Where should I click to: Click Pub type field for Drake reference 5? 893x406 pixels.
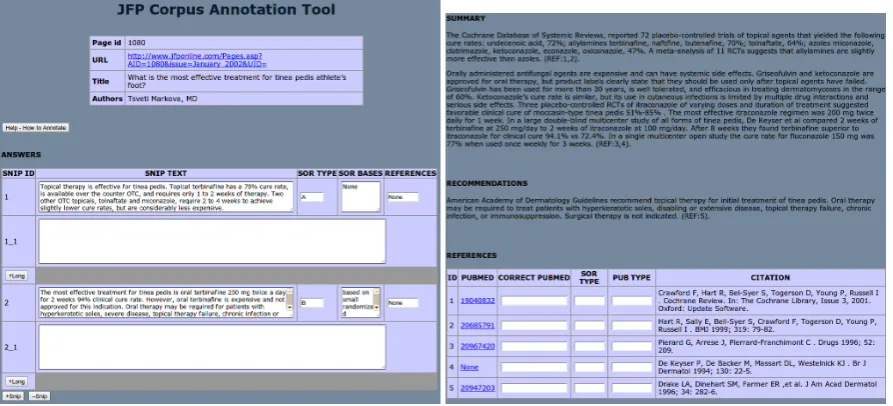tap(632, 388)
